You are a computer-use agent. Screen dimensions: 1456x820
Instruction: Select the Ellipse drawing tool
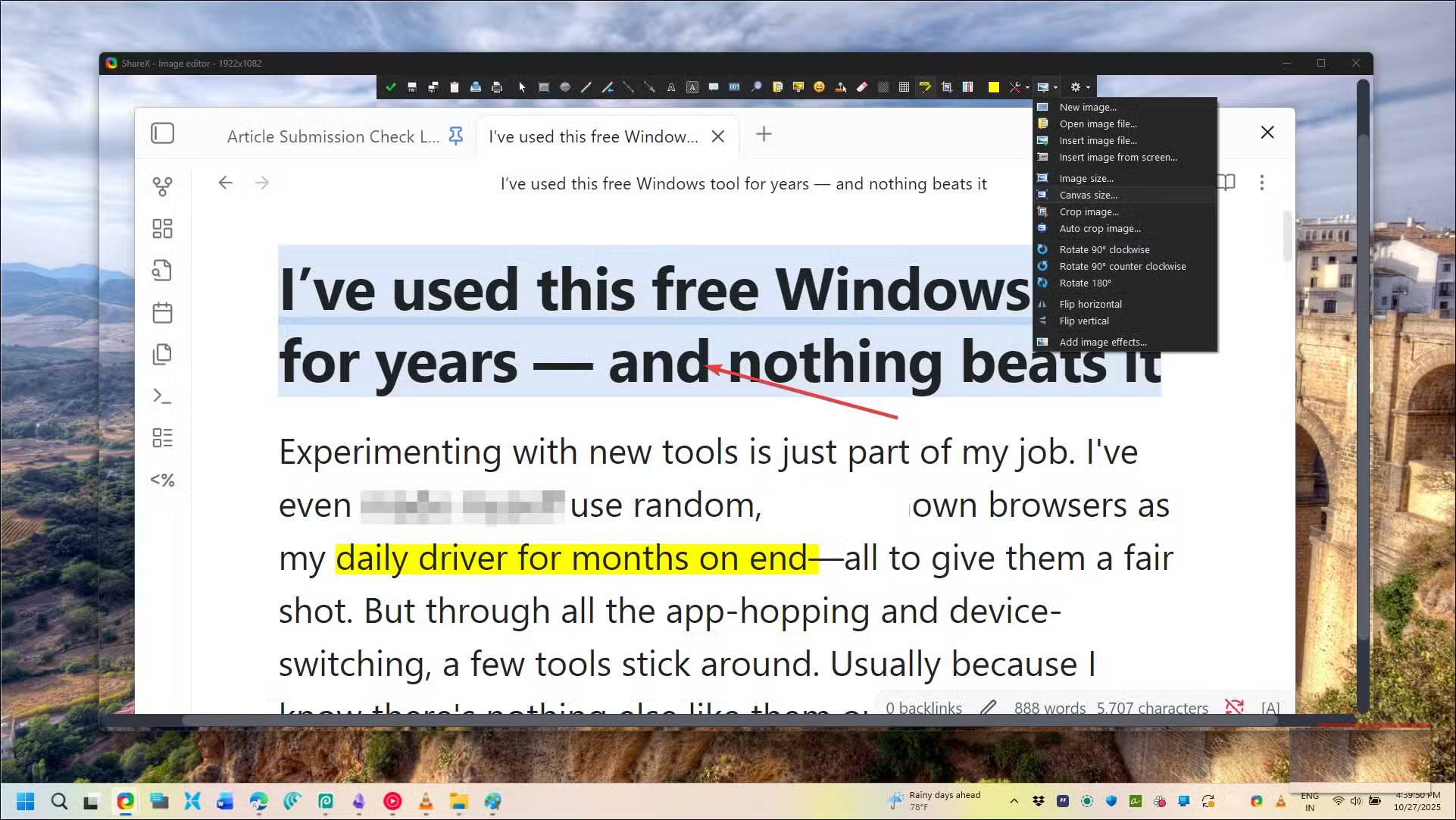point(565,87)
